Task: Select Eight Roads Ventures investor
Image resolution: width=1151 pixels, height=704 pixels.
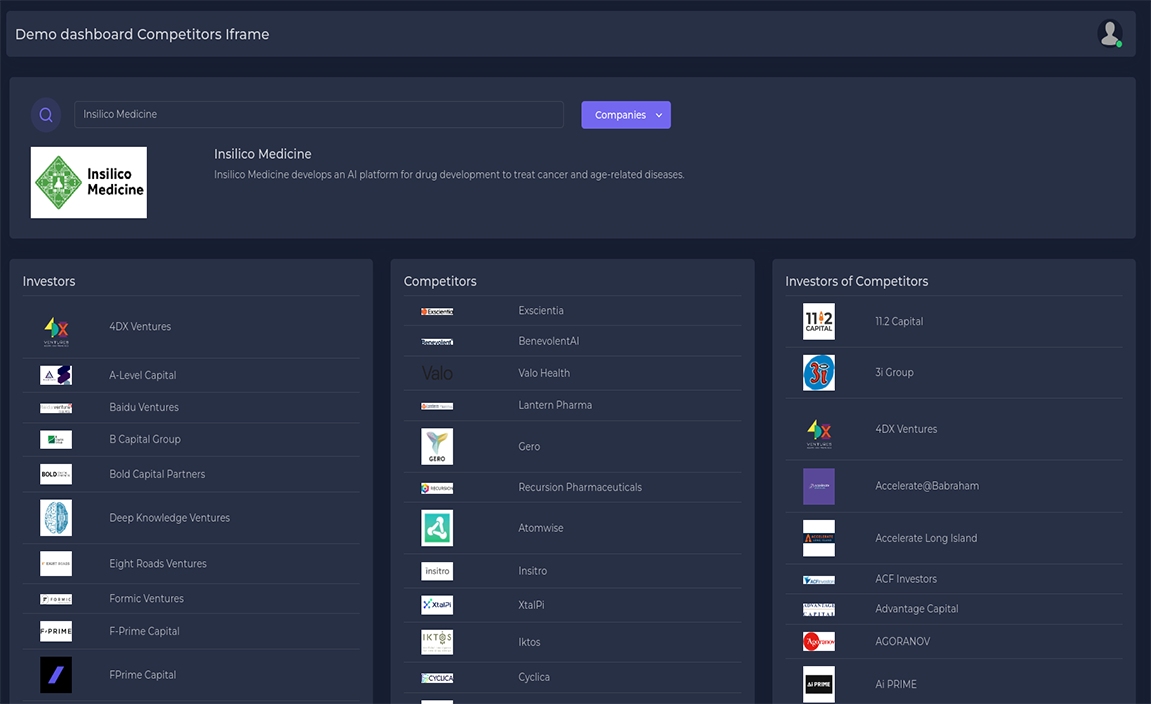Action: (x=158, y=564)
